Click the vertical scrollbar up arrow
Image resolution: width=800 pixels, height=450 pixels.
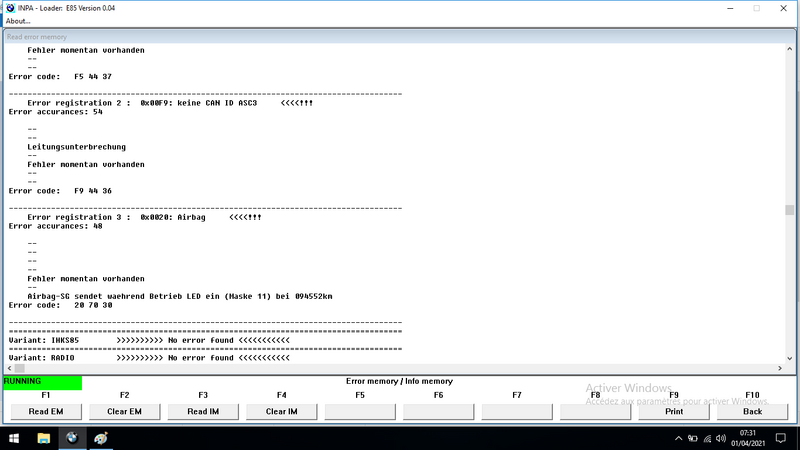pos(790,49)
